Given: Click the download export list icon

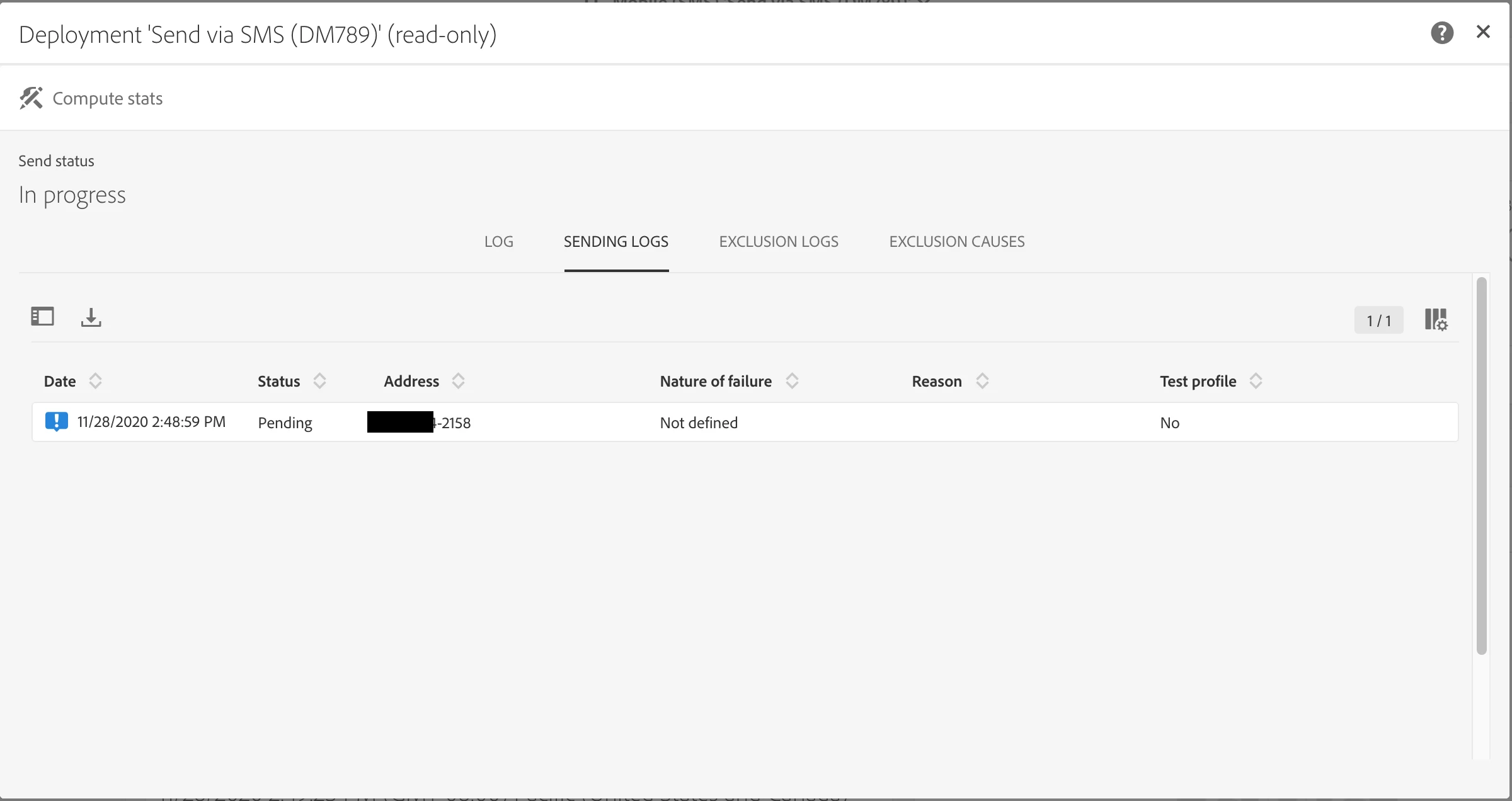Looking at the screenshot, I should (x=91, y=317).
